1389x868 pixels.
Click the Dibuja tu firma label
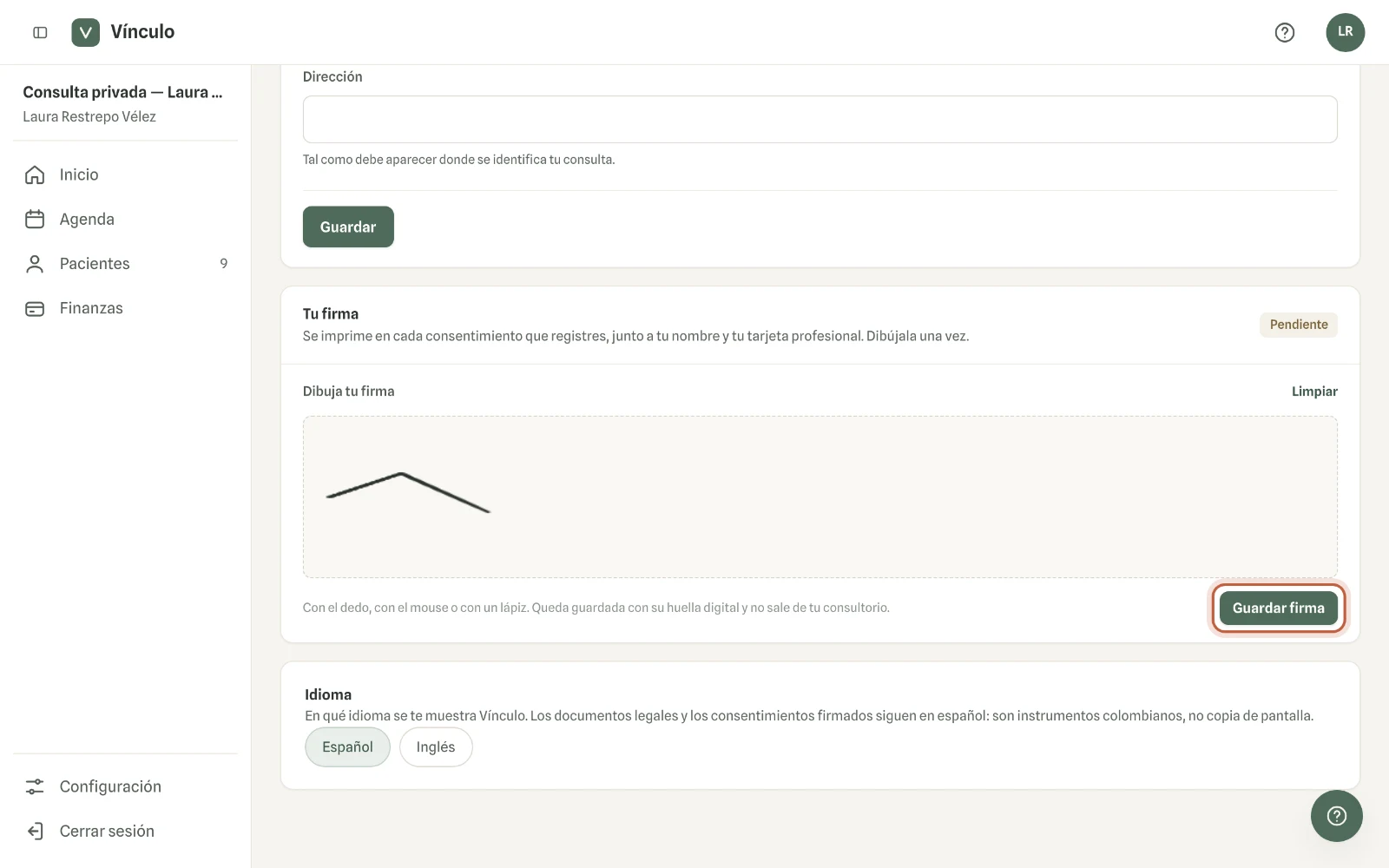[x=349, y=391]
